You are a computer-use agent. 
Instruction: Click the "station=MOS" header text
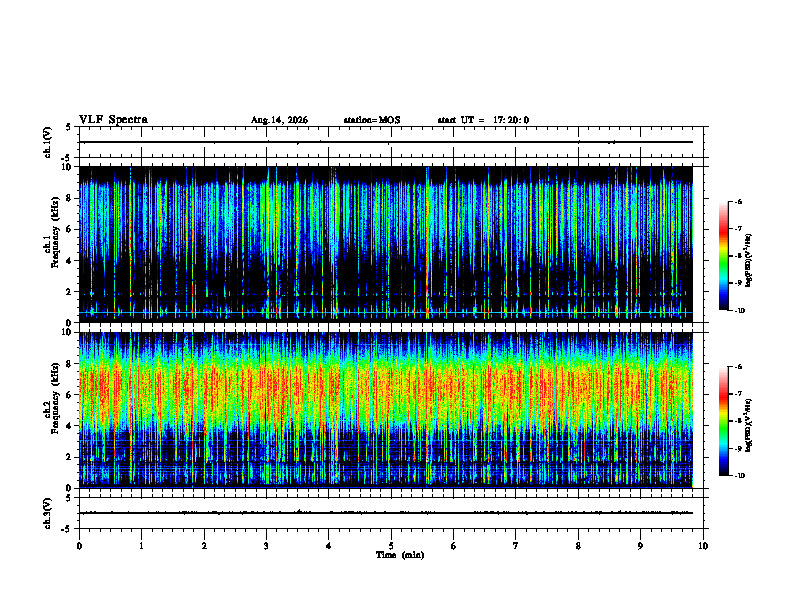pos(372,120)
